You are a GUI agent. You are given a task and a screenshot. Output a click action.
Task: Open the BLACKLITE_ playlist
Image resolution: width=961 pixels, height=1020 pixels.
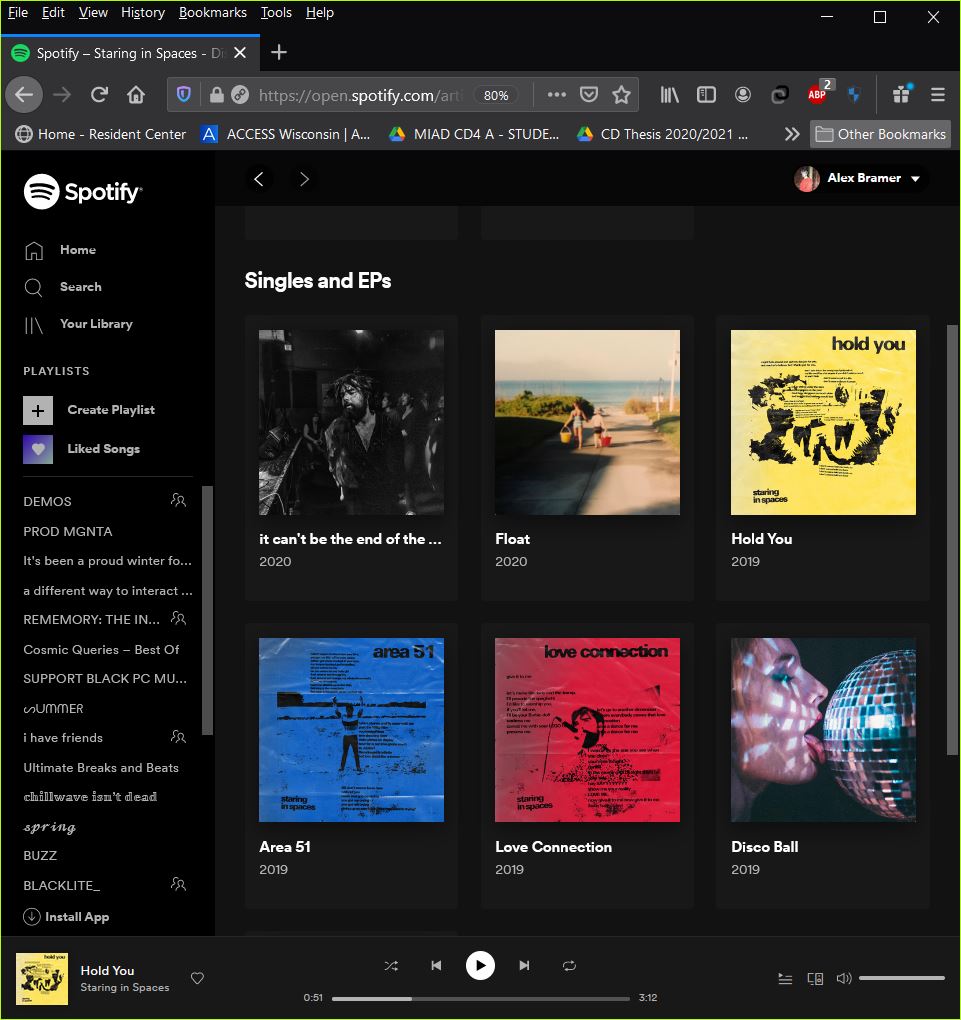62,885
